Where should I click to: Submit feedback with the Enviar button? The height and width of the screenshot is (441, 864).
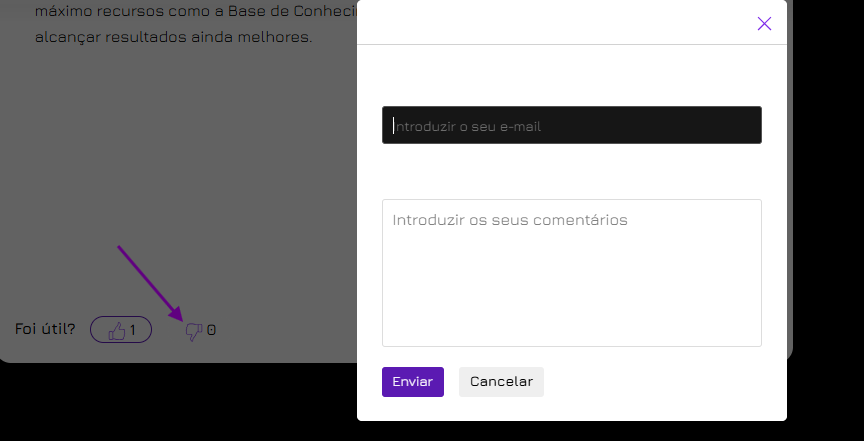(412, 382)
